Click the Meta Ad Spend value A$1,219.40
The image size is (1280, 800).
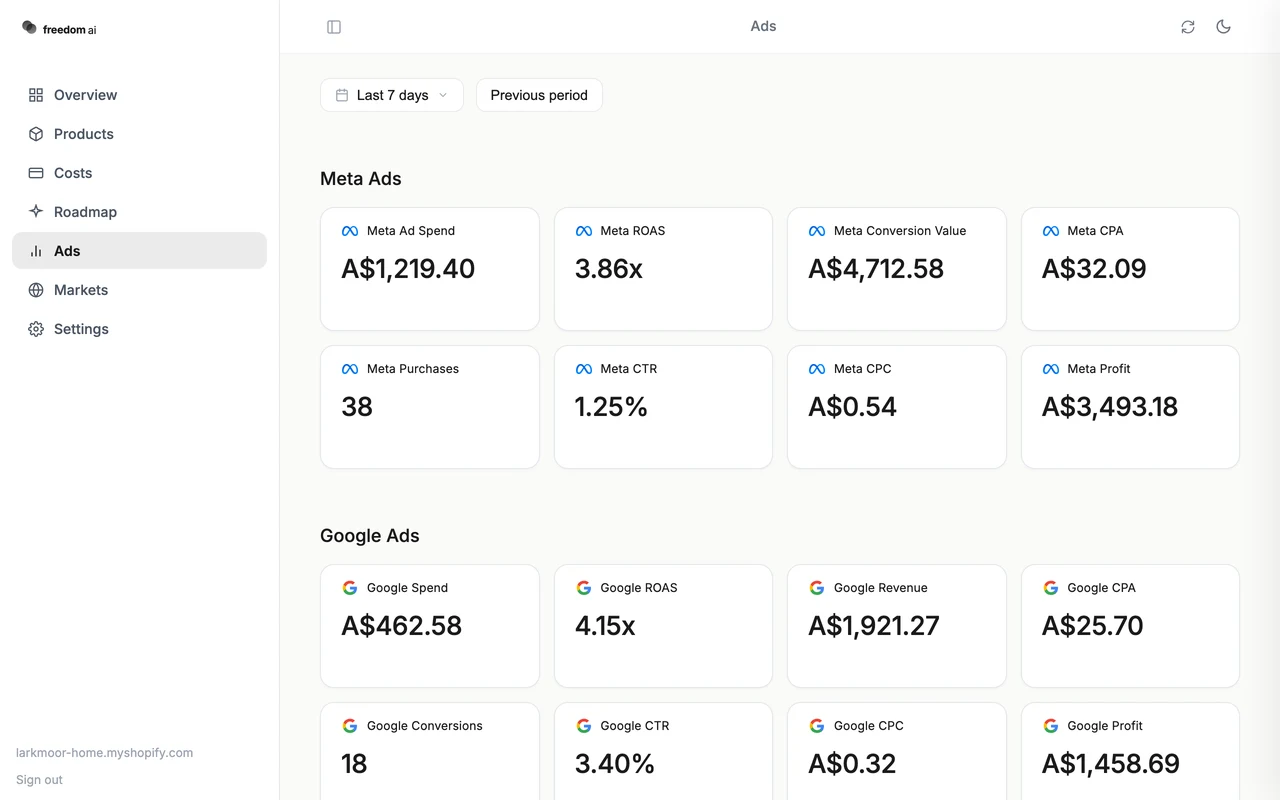408,269
